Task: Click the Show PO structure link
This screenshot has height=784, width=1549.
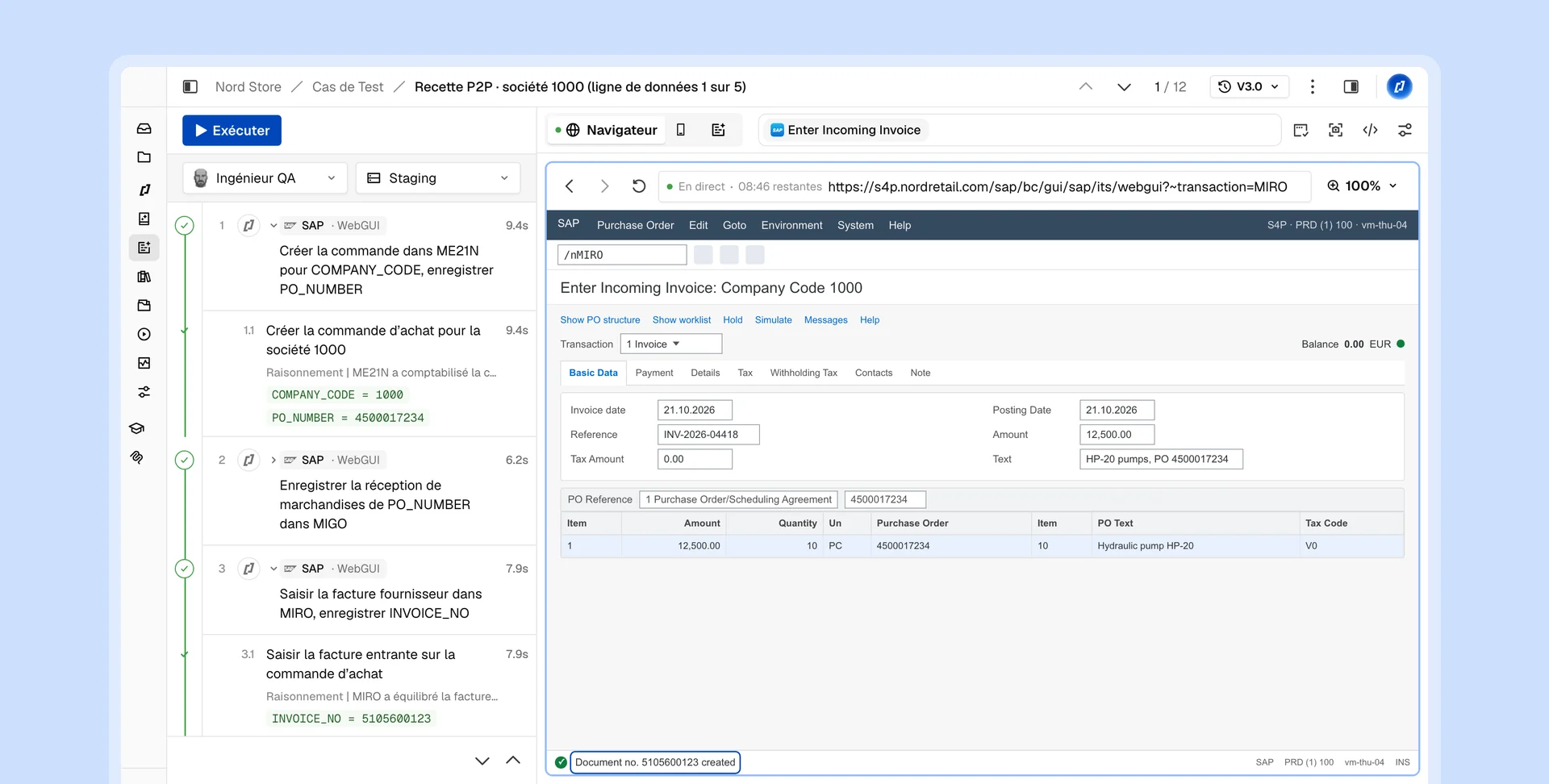Action: pos(600,320)
